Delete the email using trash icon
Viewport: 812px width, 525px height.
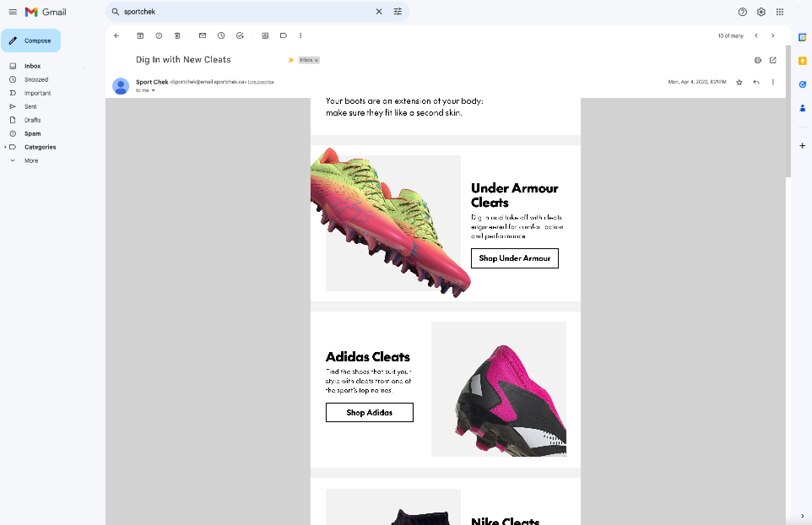(x=177, y=36)
